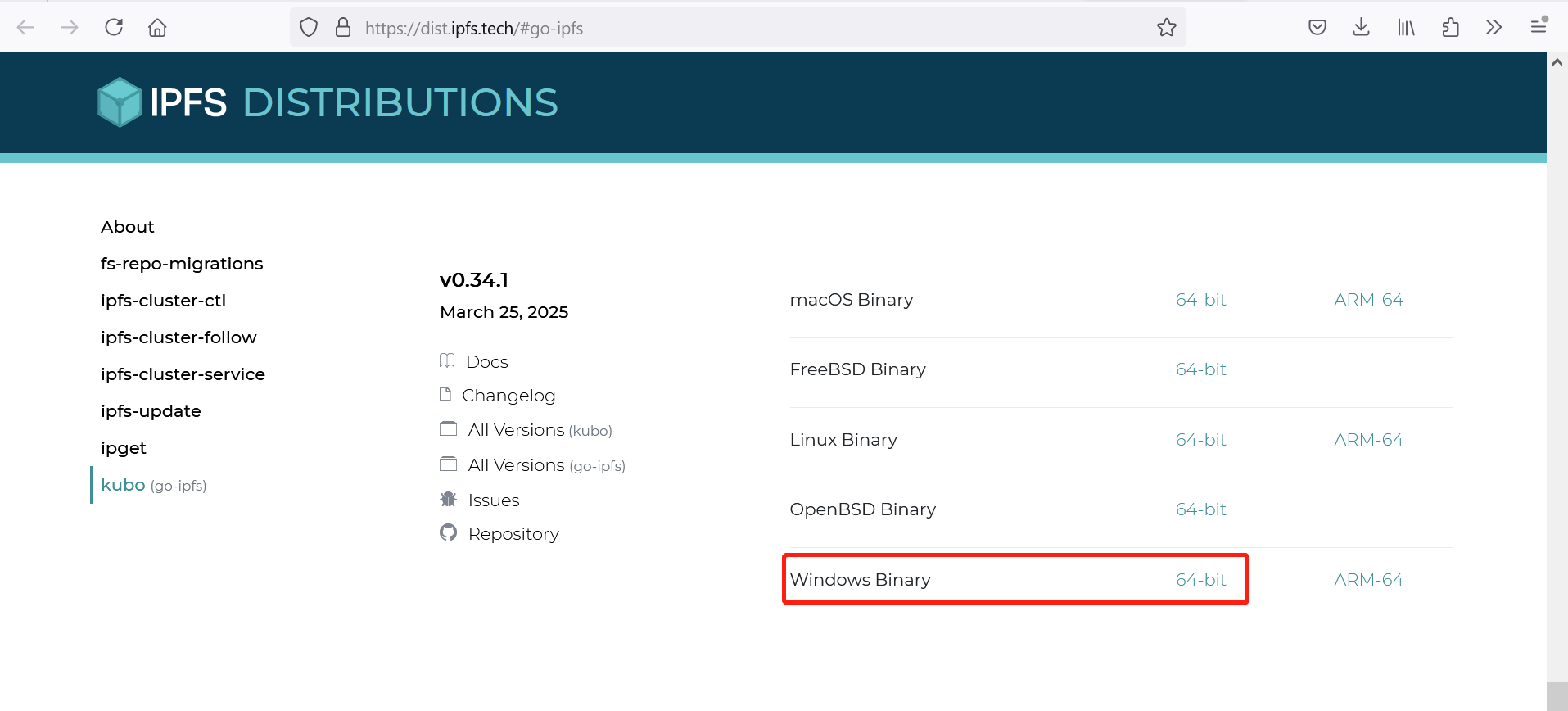Click the IPFS DISTRIBUTIONS header title

point(353,103)
